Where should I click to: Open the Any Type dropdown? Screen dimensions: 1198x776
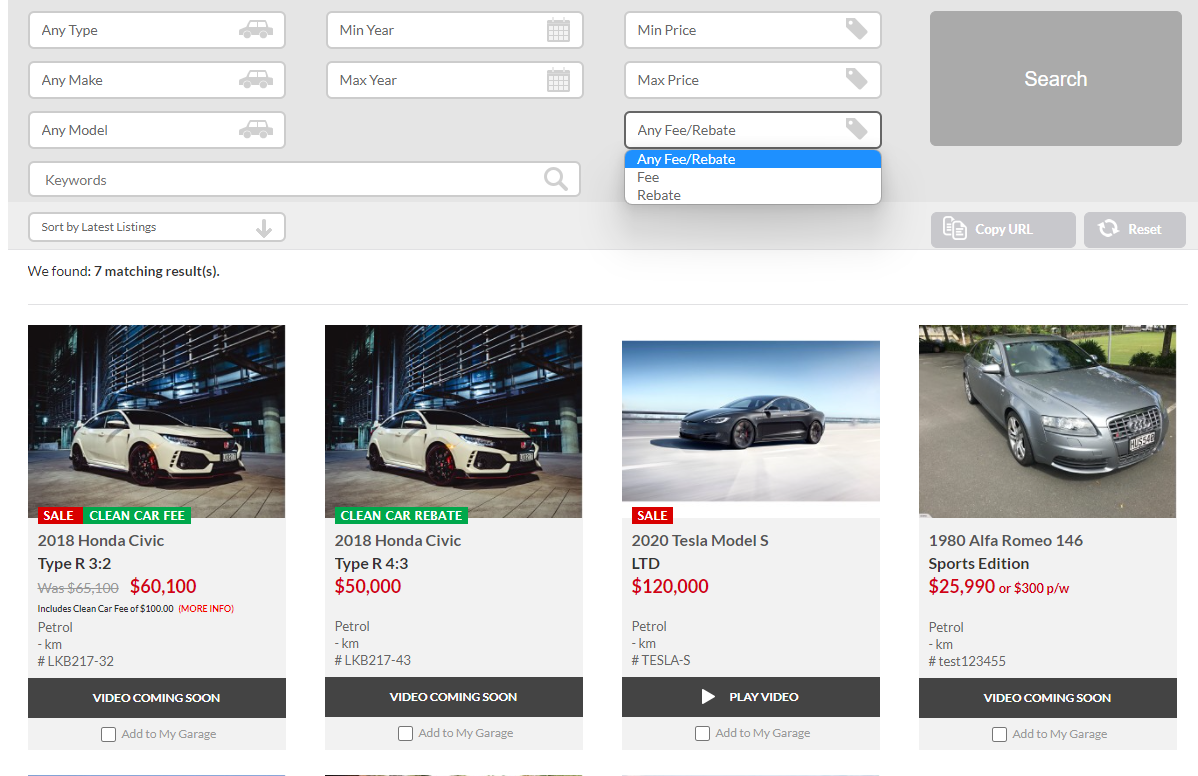pyautogui.click(x=157, y=30)
